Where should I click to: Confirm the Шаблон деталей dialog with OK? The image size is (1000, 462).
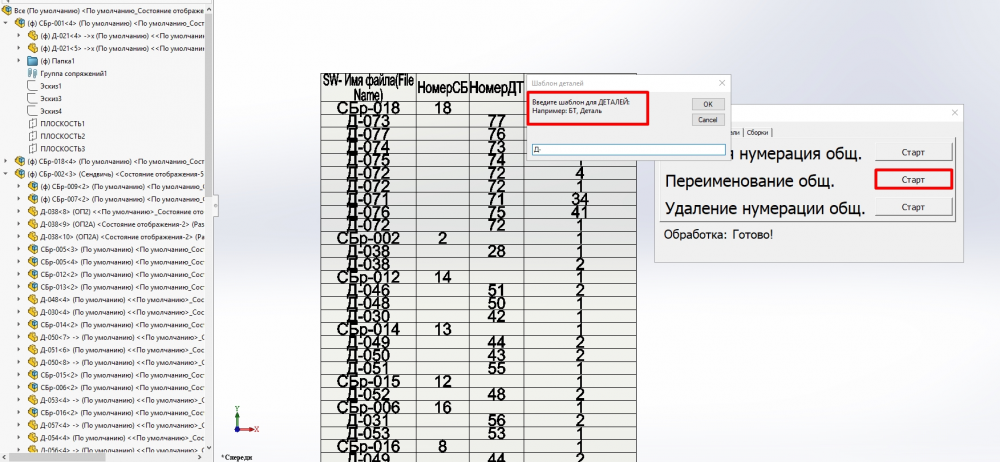708,104
